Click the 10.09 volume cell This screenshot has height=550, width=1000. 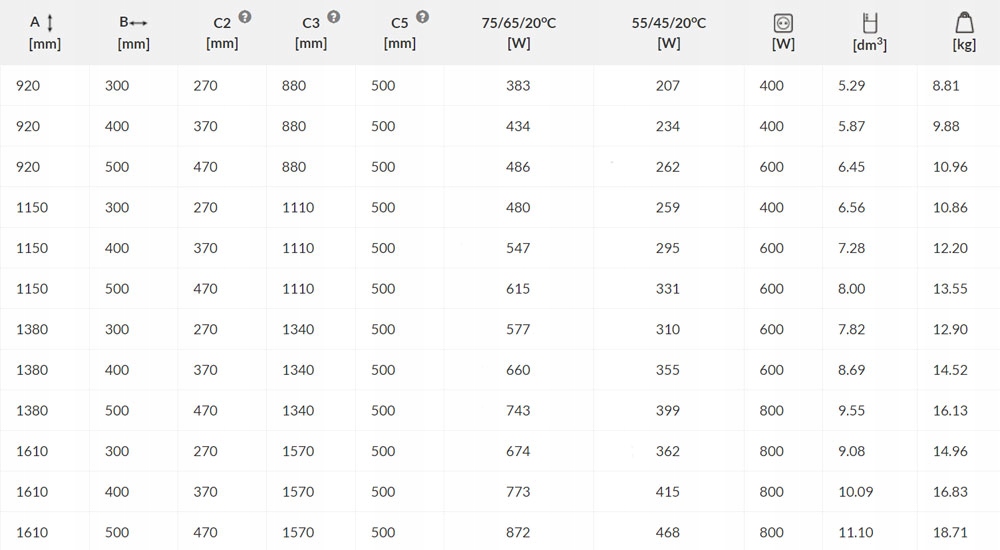[x=855, y=492]
